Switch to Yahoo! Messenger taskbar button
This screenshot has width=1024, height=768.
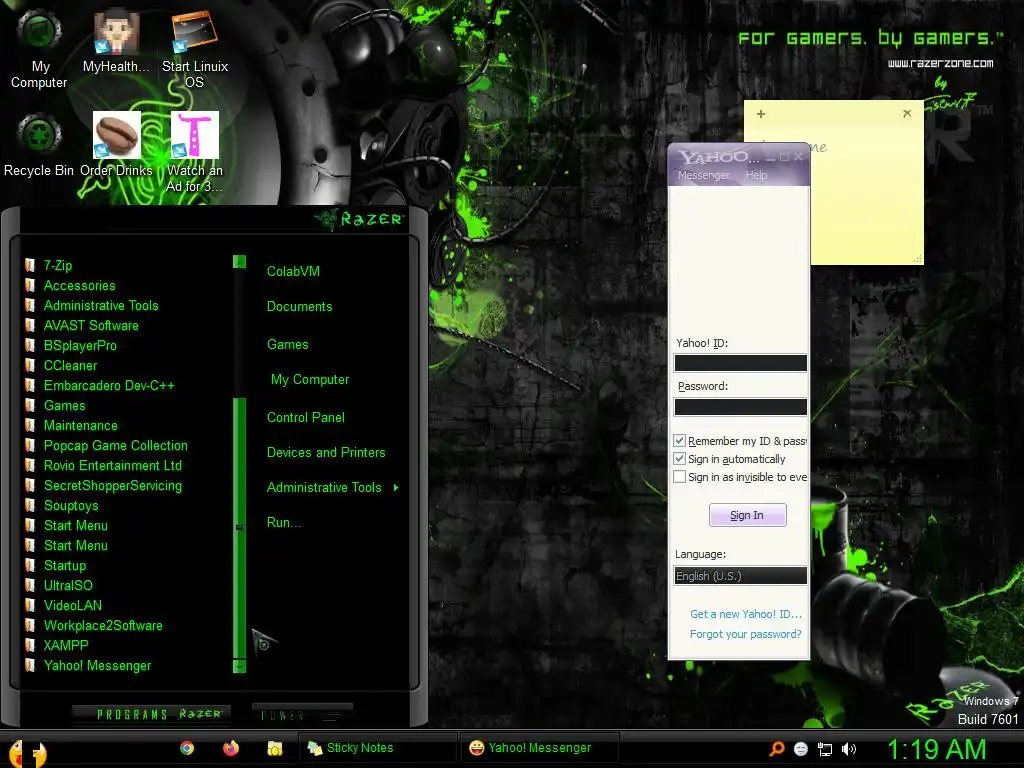pos(539,748)
